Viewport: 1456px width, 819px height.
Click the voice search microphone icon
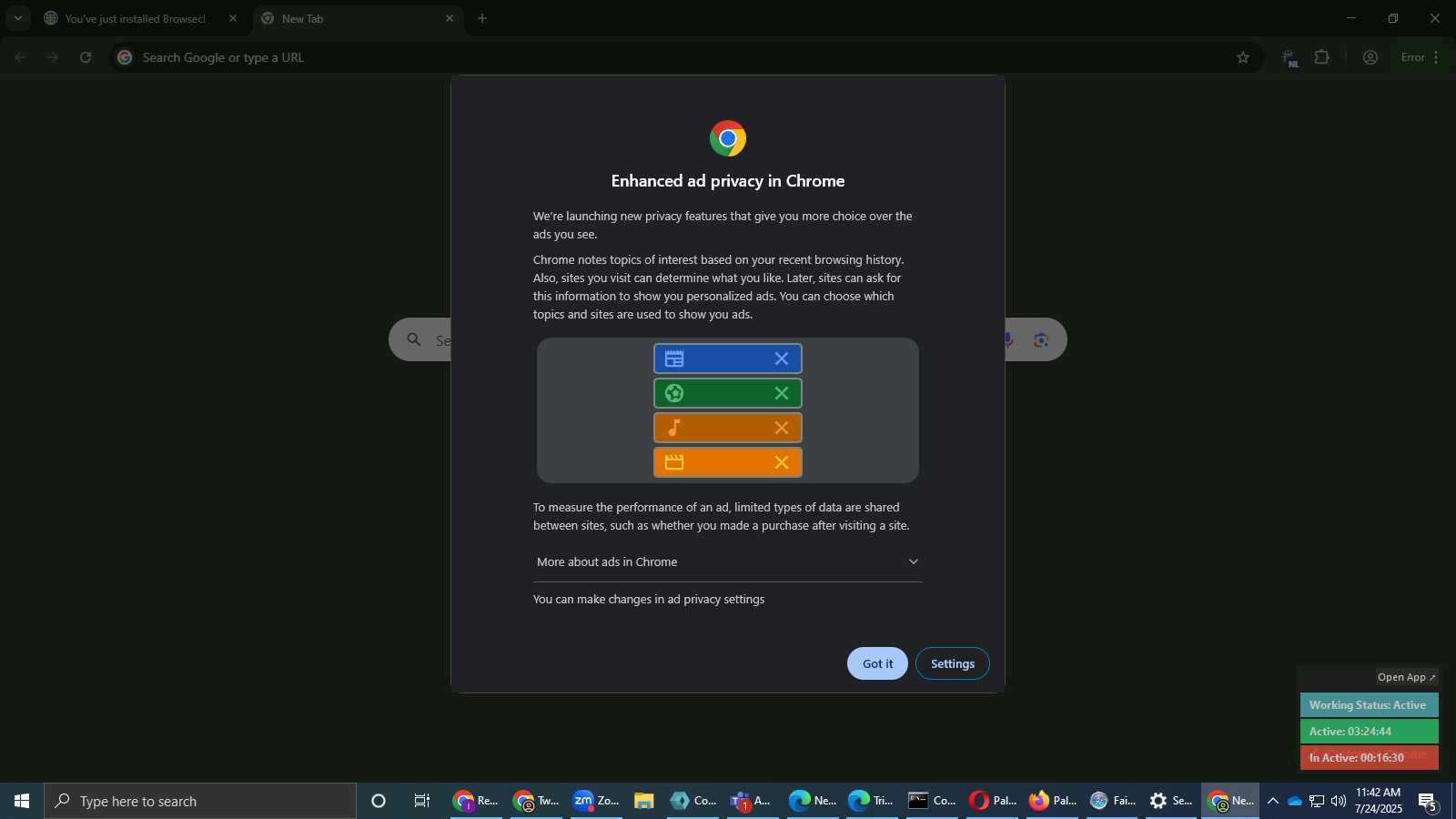[x=1009, y=339]
